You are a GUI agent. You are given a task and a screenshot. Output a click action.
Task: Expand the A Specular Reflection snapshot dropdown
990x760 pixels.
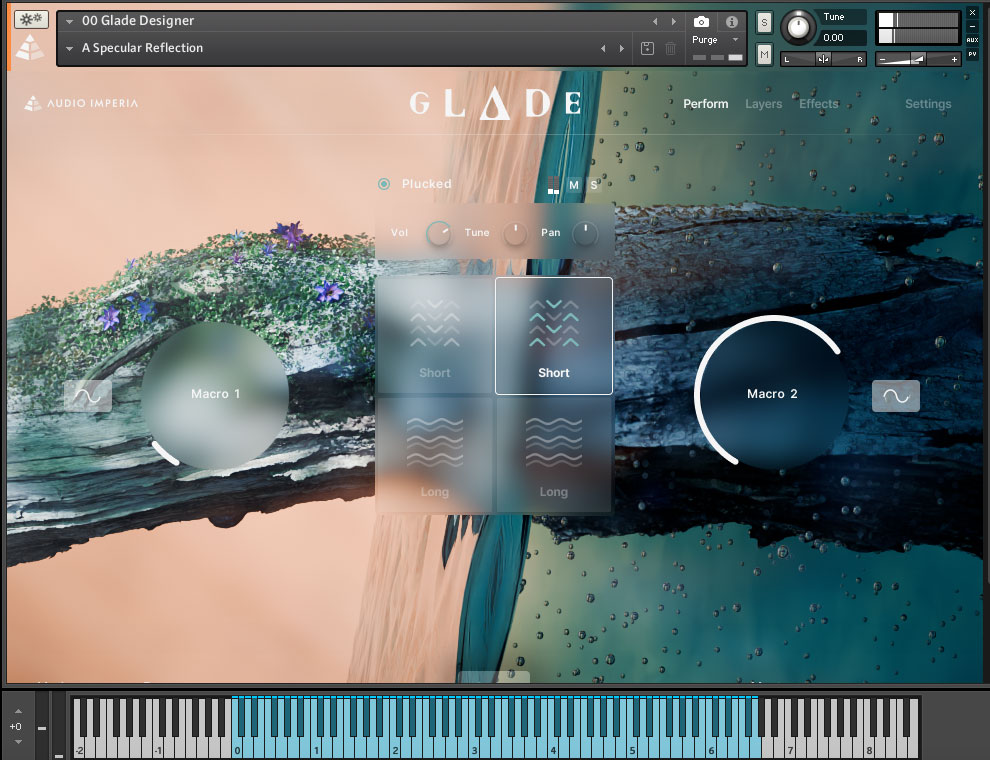coord(70,48)
